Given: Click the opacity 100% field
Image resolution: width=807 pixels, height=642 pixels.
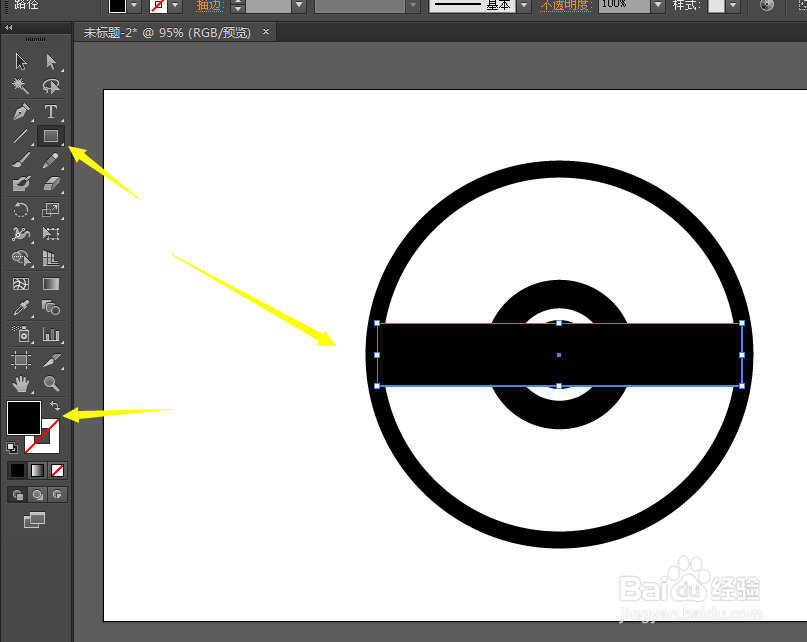Looking at the screenshot, I should [624, 5].
